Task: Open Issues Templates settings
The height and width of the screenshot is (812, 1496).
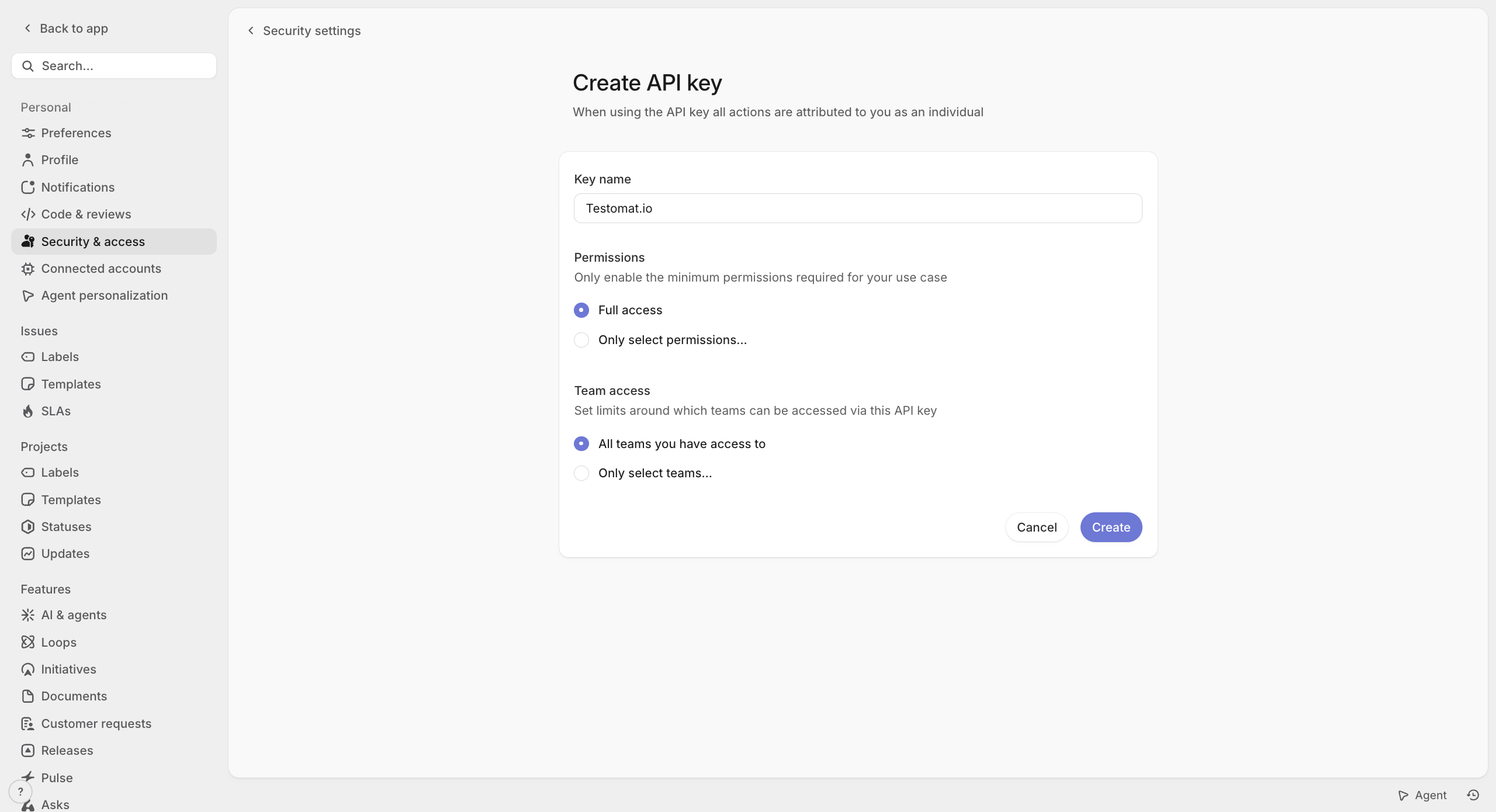Action: tap(114, 384)
